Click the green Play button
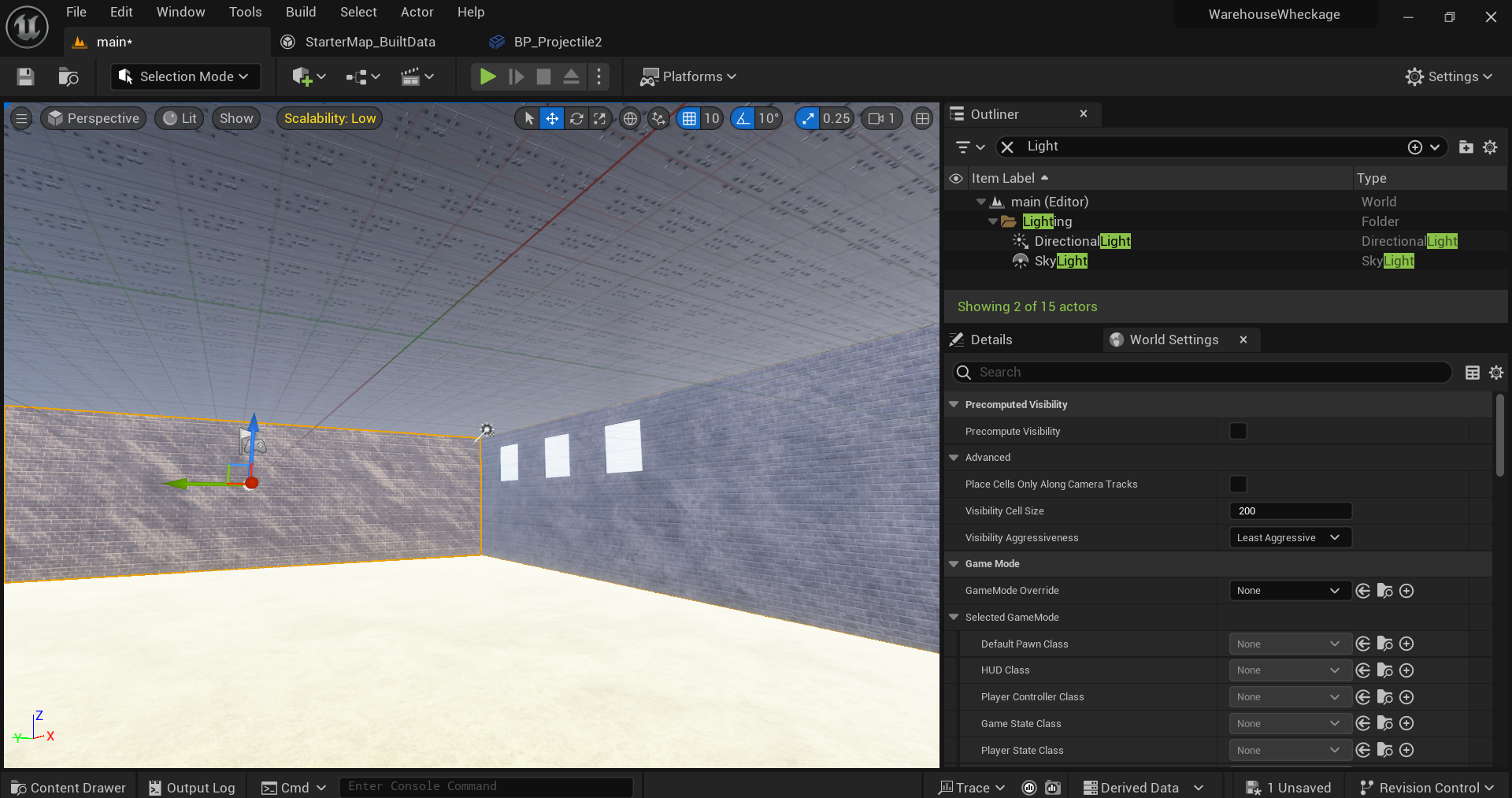The height and width of the screenshot is (798, 1512). tap(487, 76)
